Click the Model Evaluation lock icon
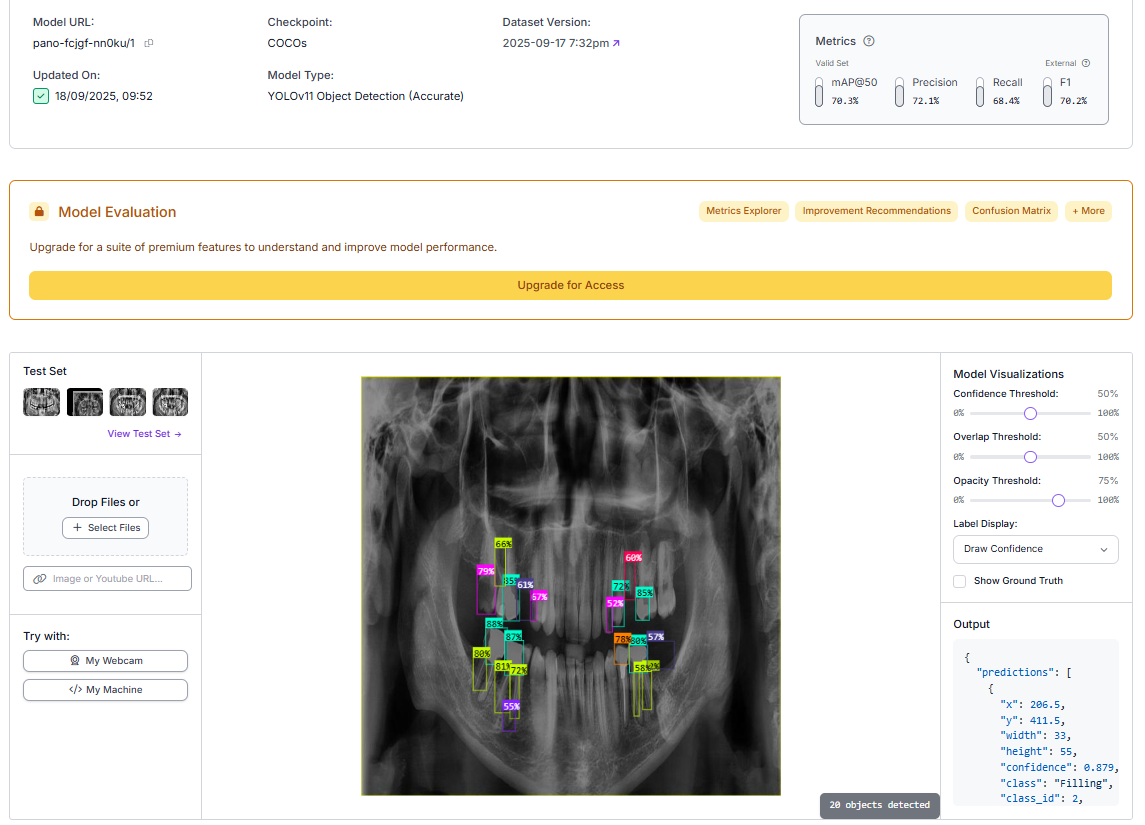 click(x=39, y=212)
